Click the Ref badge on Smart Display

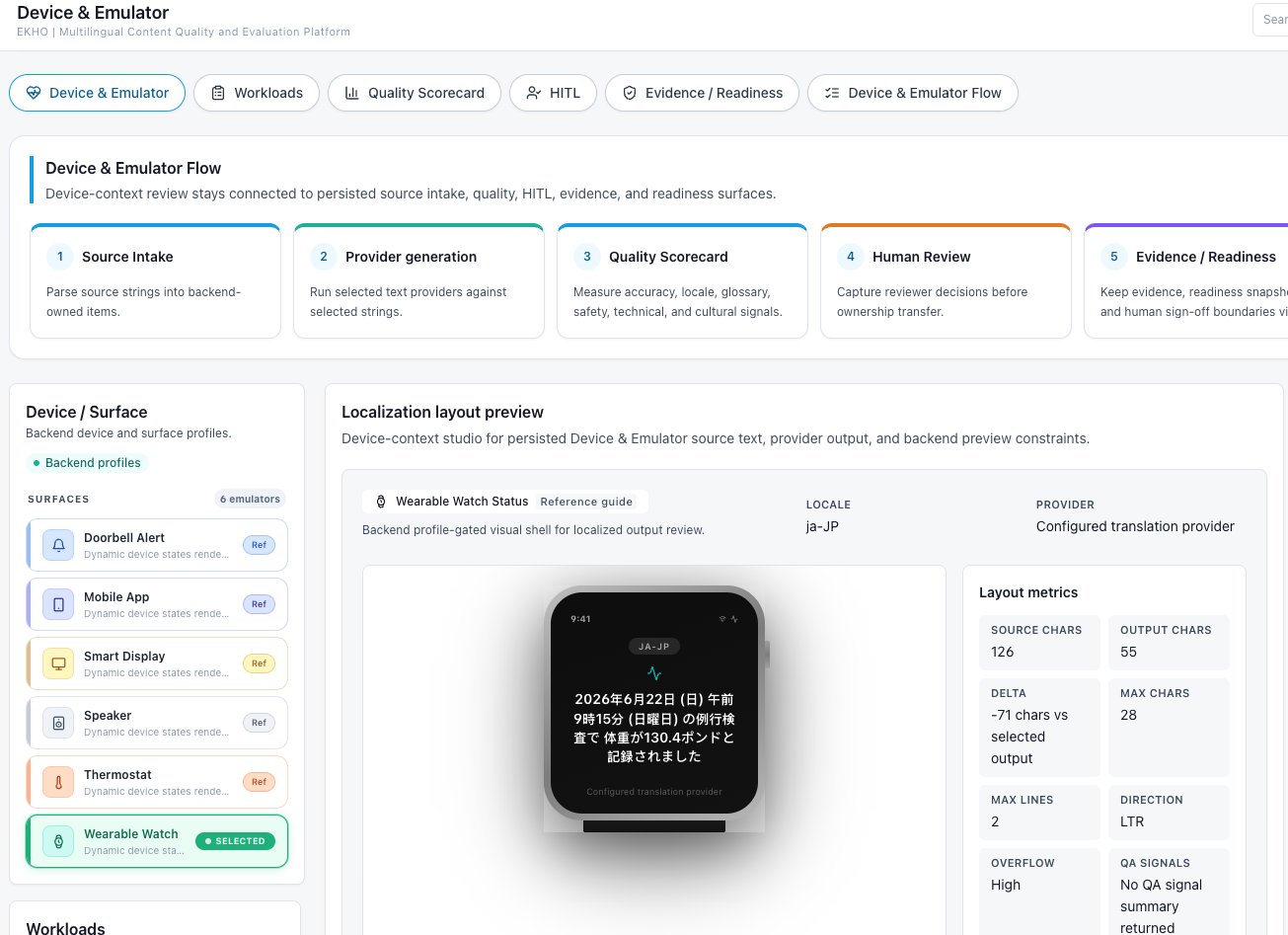click(x=259, y=663)
